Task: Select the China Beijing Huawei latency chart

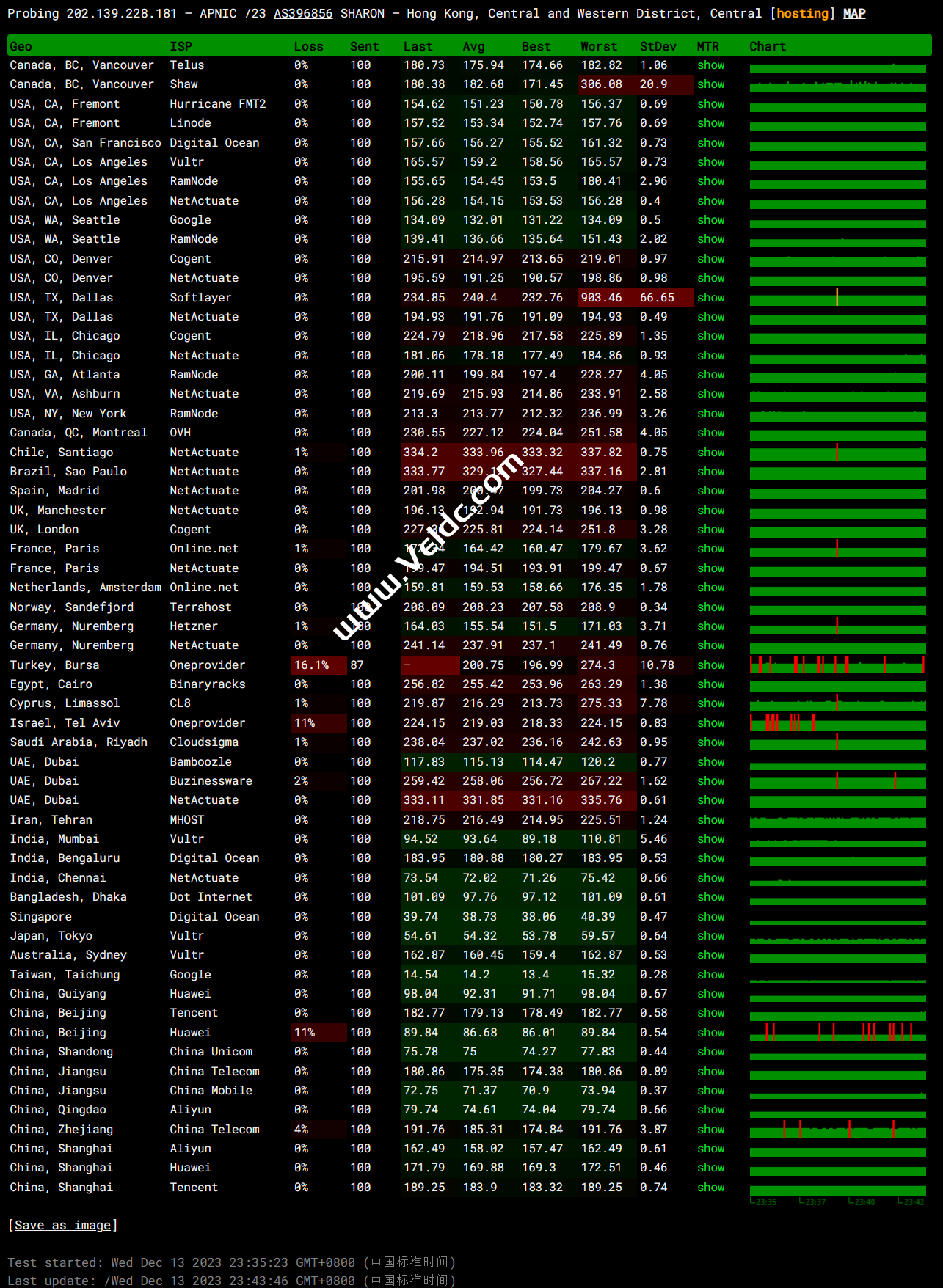Action: click(837, 1033)
